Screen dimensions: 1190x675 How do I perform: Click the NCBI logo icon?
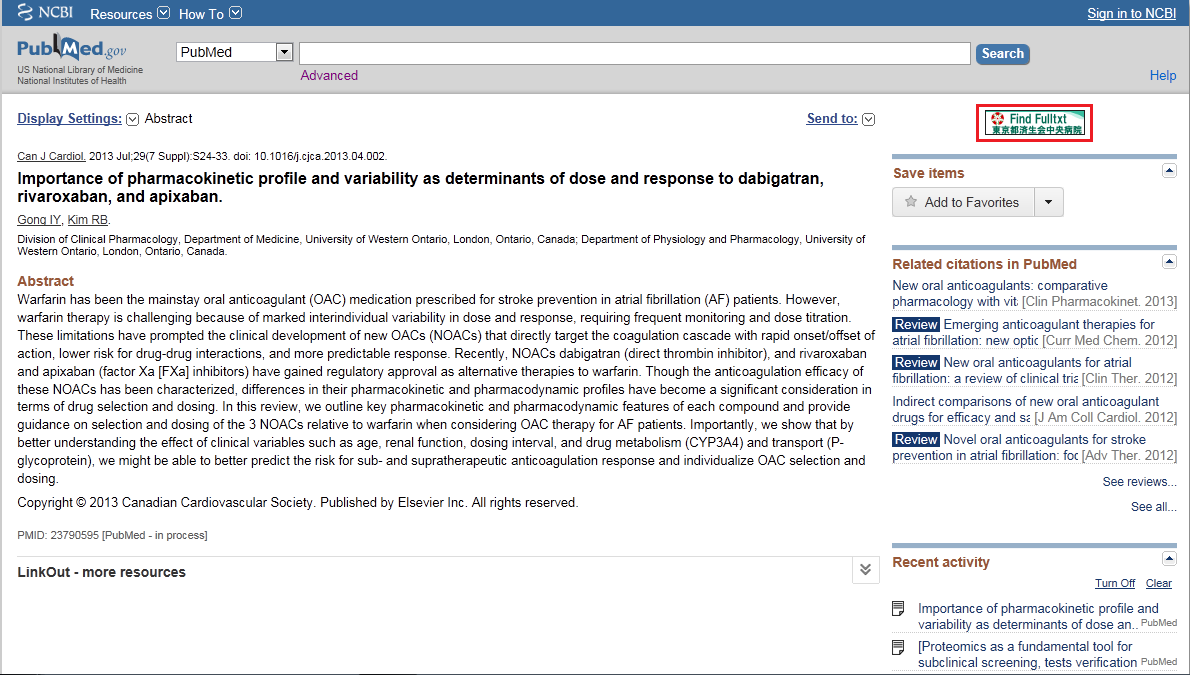click(25, 12)
